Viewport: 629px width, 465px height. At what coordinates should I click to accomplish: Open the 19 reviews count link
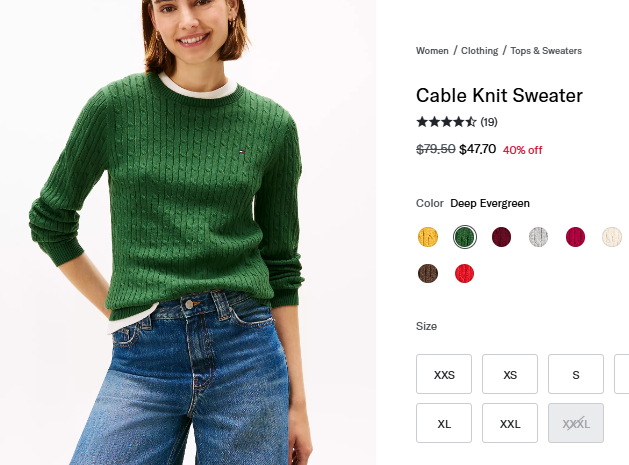[x=489, y=122]
